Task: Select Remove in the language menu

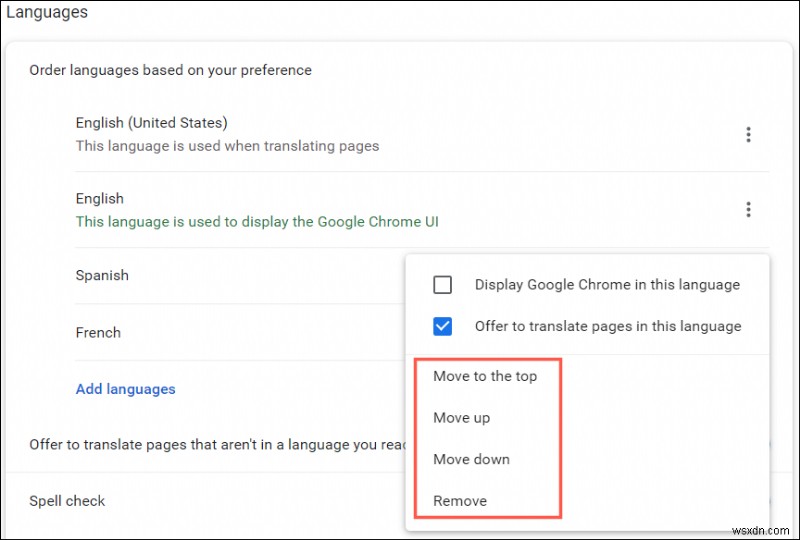Action: pyautogui.click(x=460, y=501)
